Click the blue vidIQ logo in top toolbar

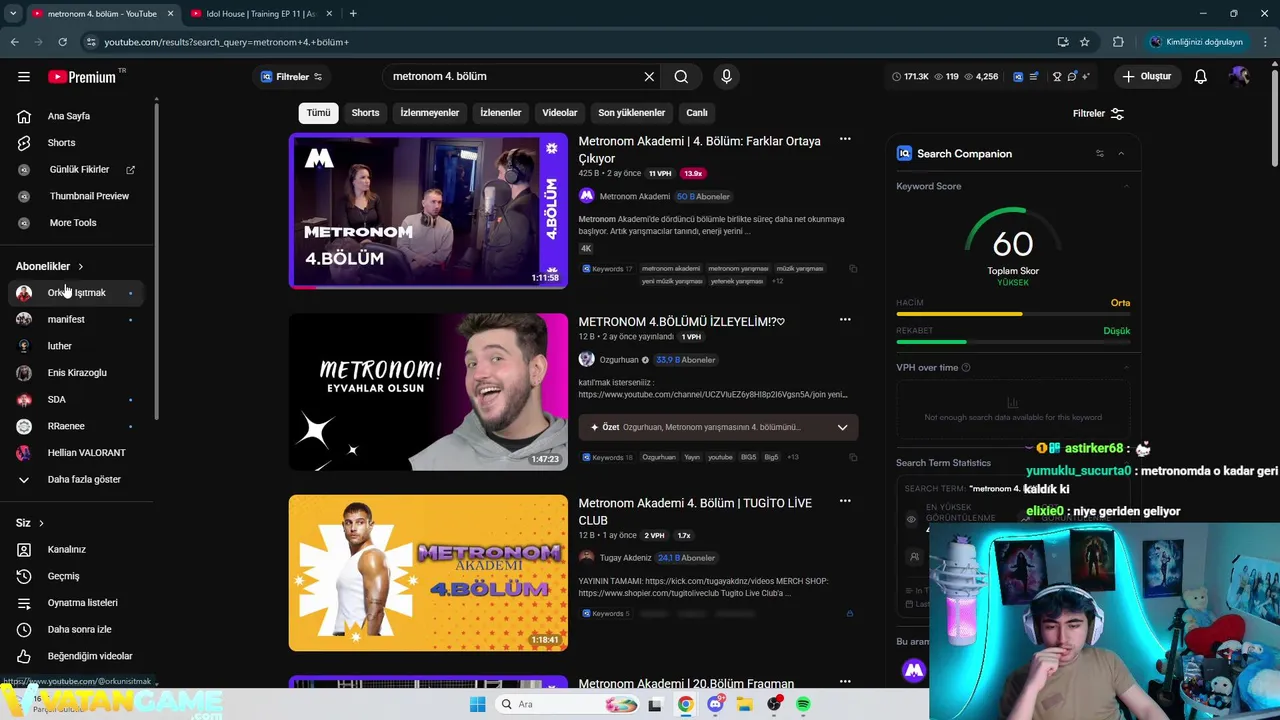(1018, 76)
